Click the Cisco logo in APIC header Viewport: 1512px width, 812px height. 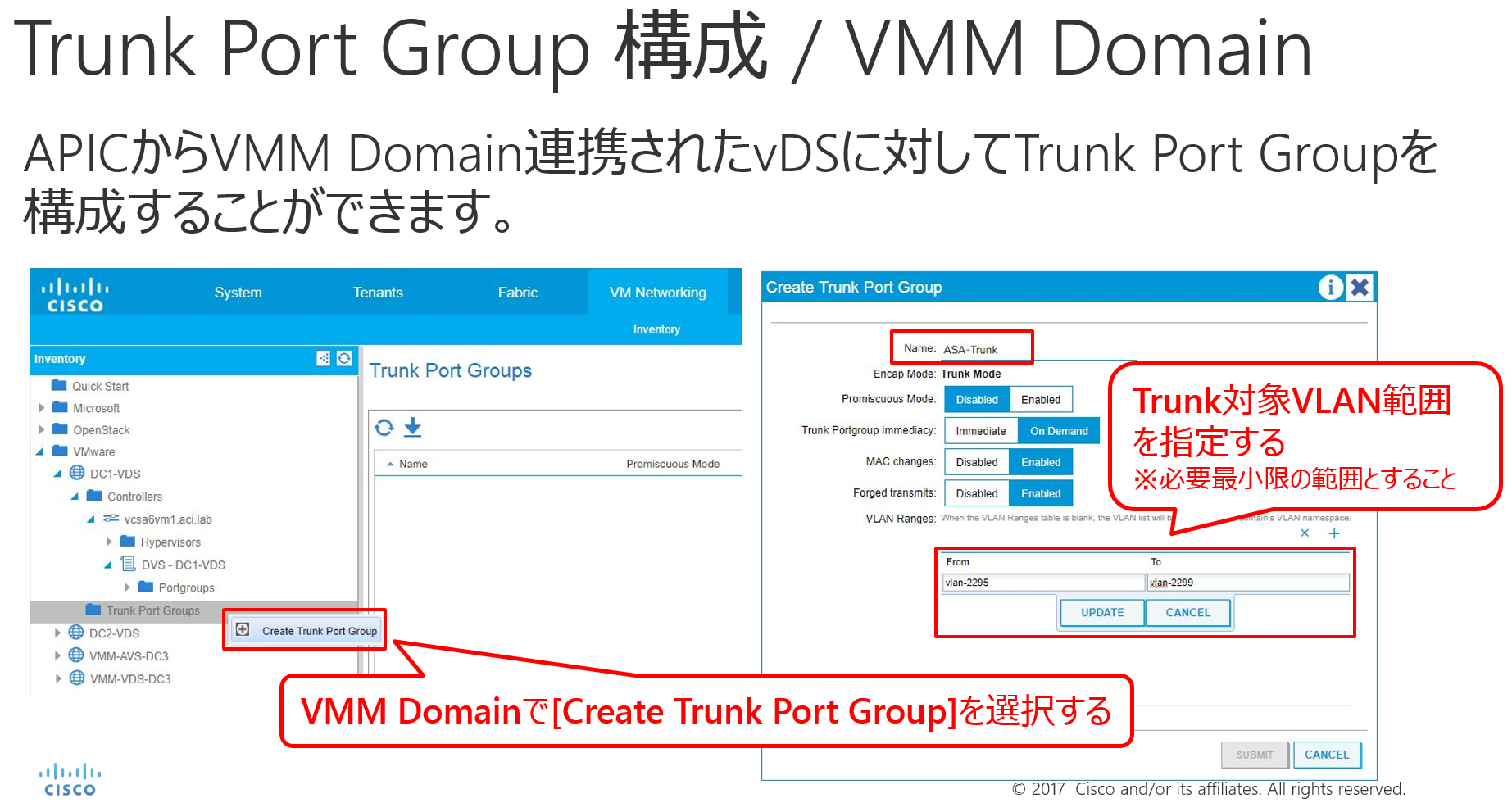tap(75, 295)
